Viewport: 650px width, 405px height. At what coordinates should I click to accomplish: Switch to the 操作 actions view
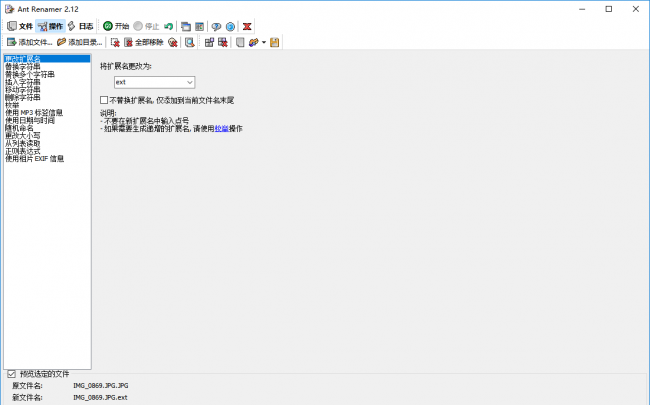click(50, 26)
